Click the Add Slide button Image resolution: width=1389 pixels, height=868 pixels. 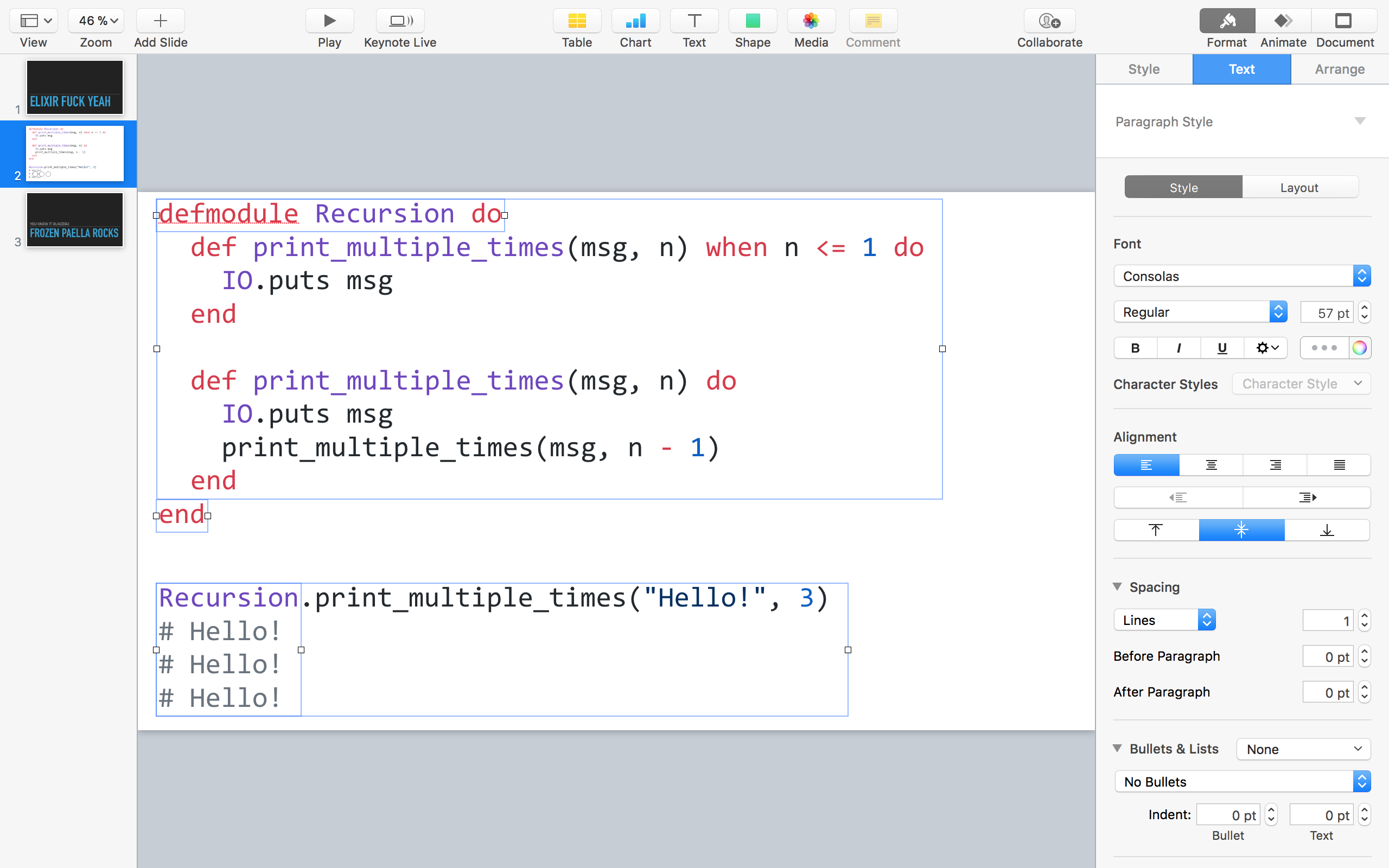click(161, 21)
